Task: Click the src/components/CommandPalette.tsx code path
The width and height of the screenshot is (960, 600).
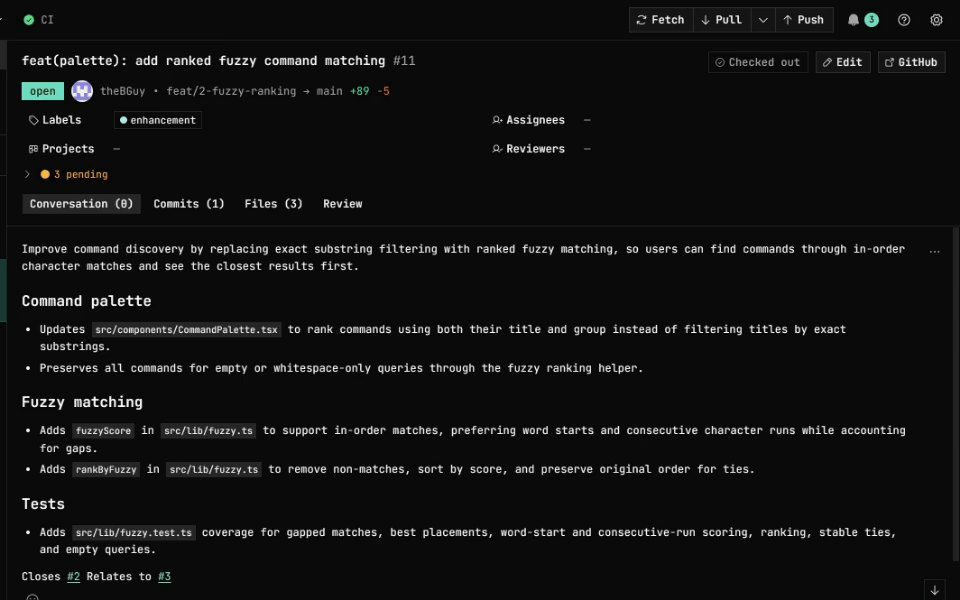Action: tap(187, 329)
